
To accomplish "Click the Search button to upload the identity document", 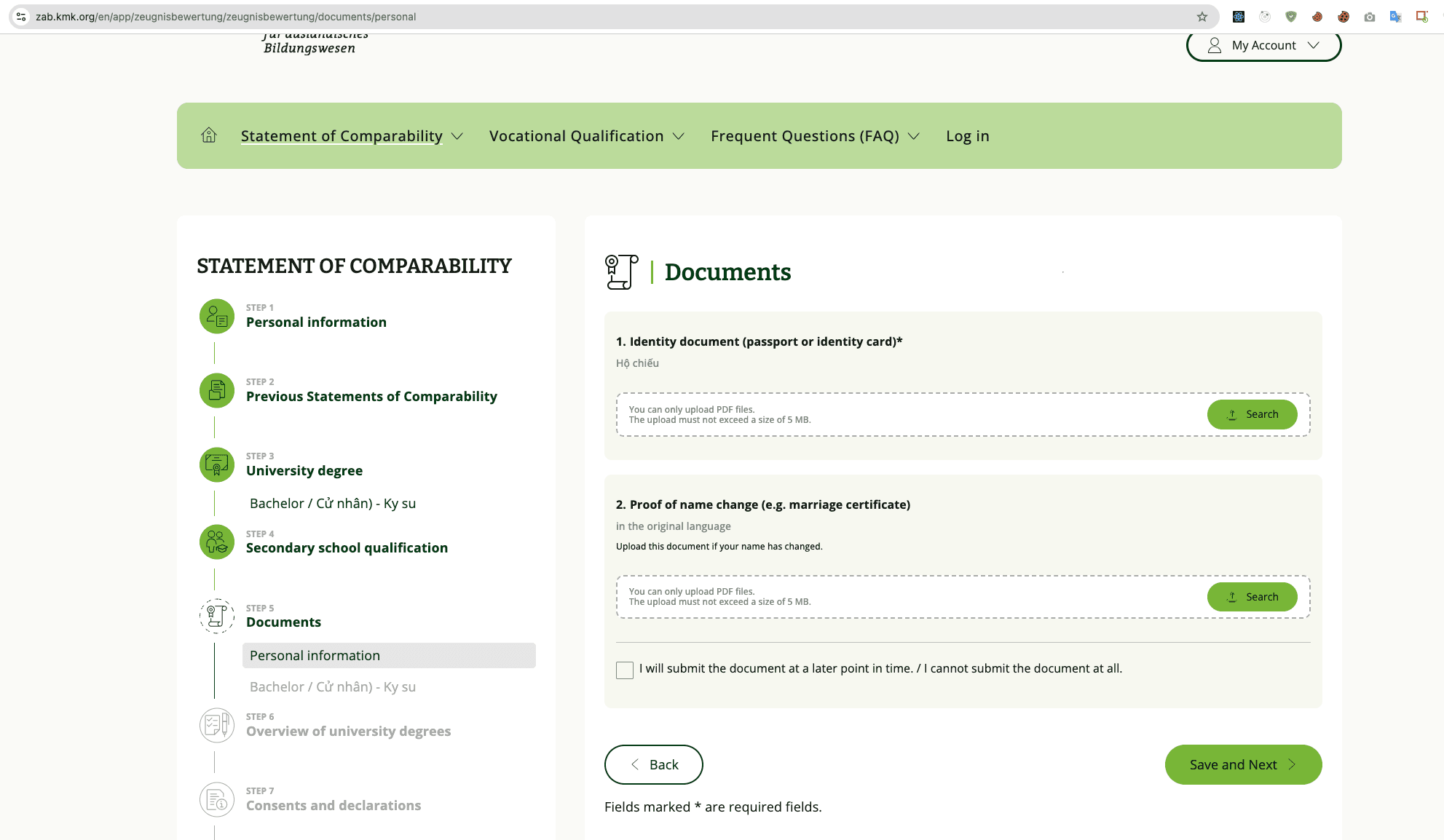I will tap(1252, 414).
